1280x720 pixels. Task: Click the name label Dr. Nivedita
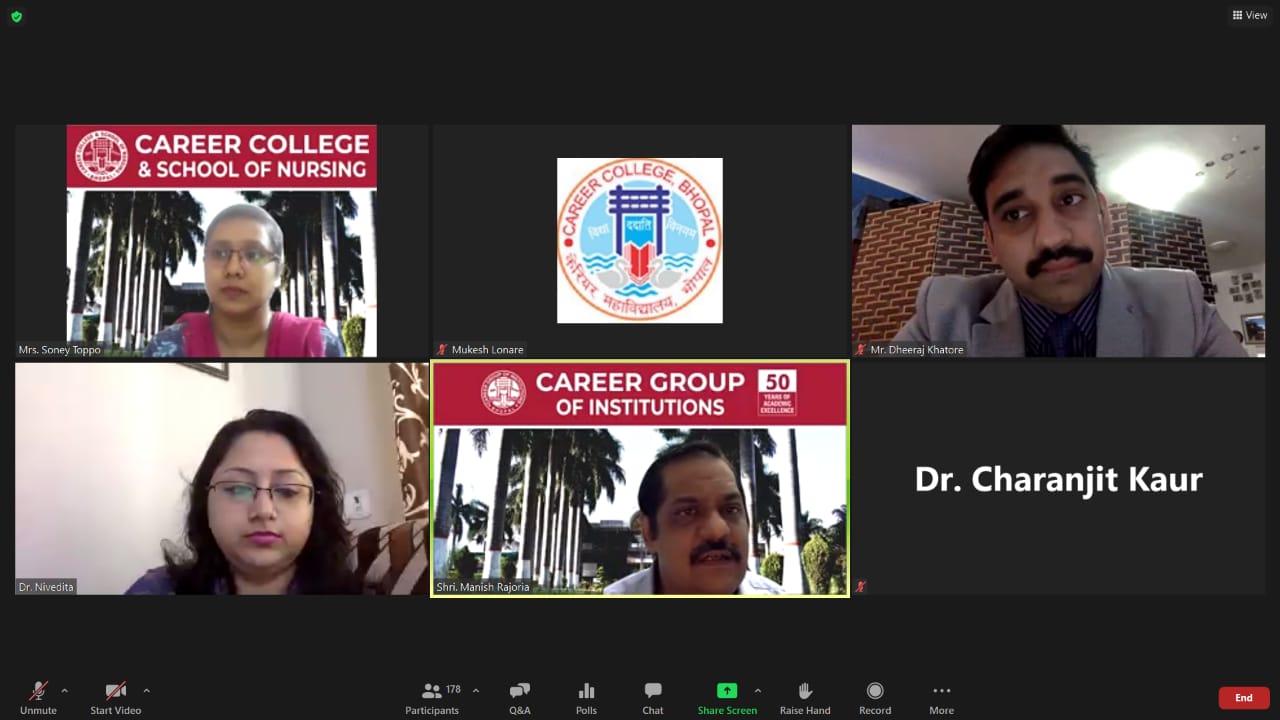[46, 587]
